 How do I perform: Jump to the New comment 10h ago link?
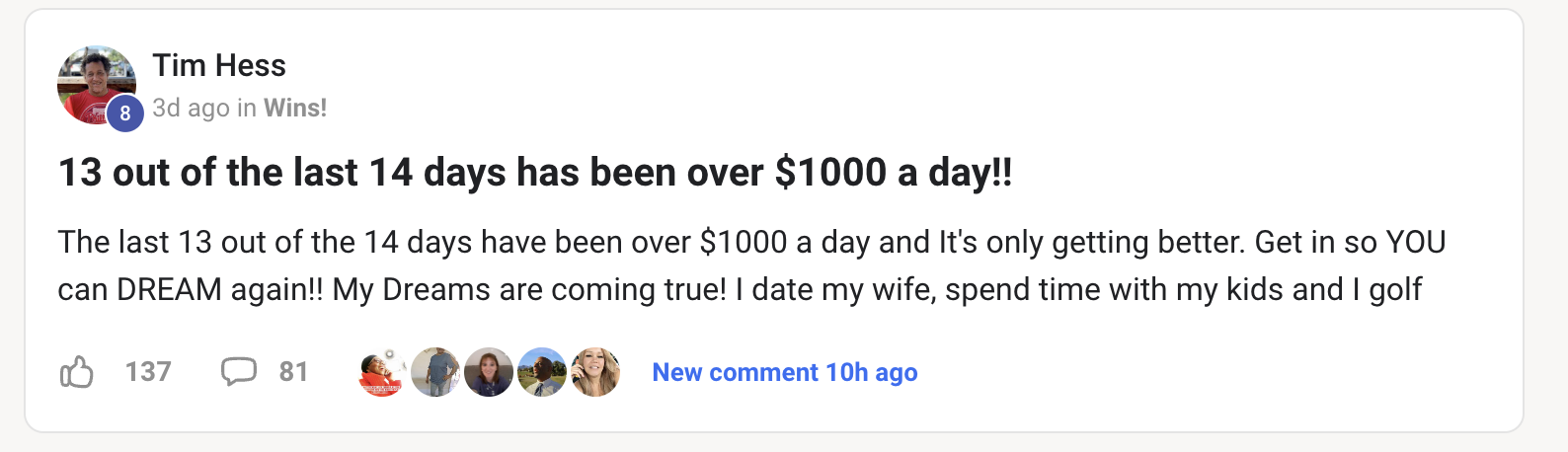(x=785, y=372)
